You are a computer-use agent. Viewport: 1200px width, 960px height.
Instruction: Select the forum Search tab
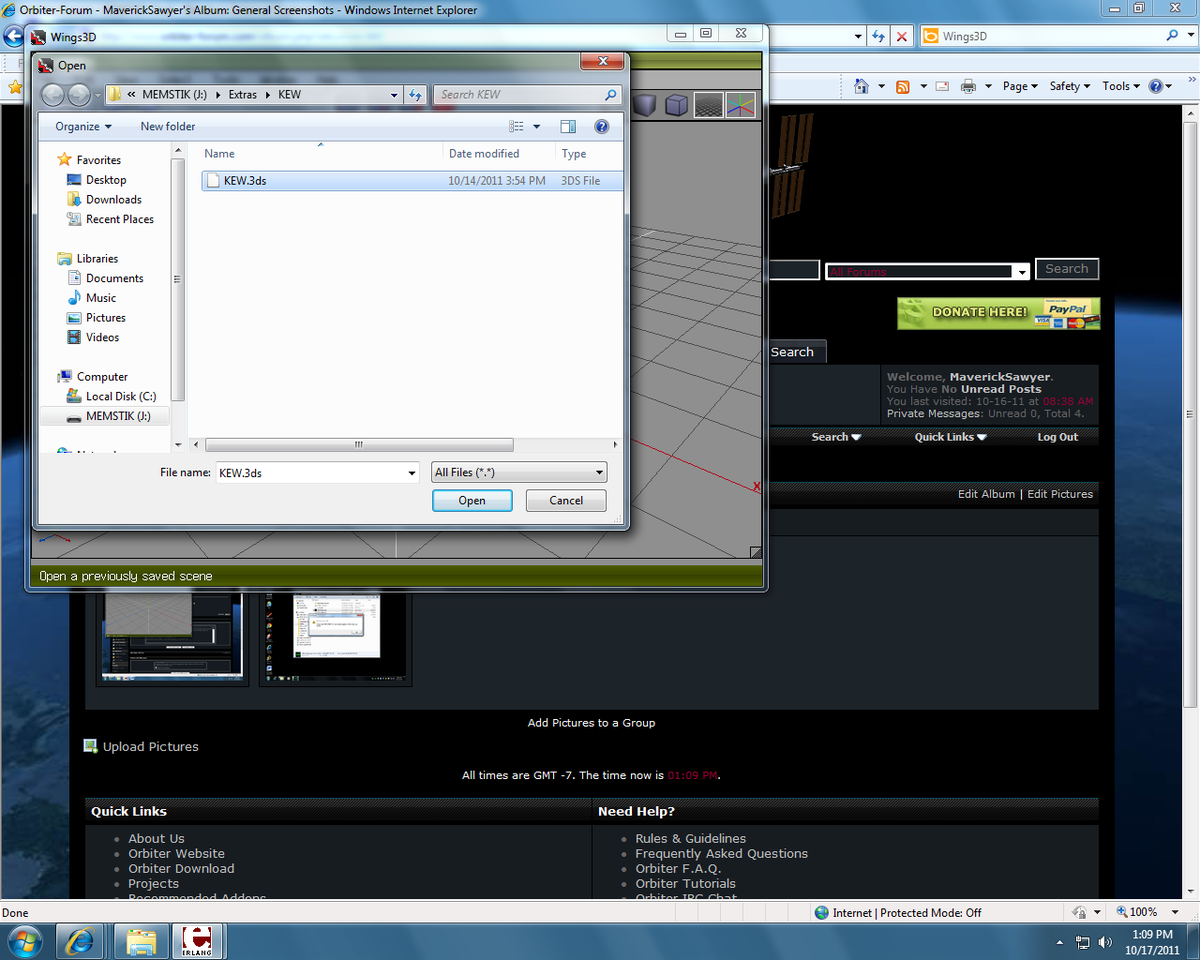pos(792,352)
